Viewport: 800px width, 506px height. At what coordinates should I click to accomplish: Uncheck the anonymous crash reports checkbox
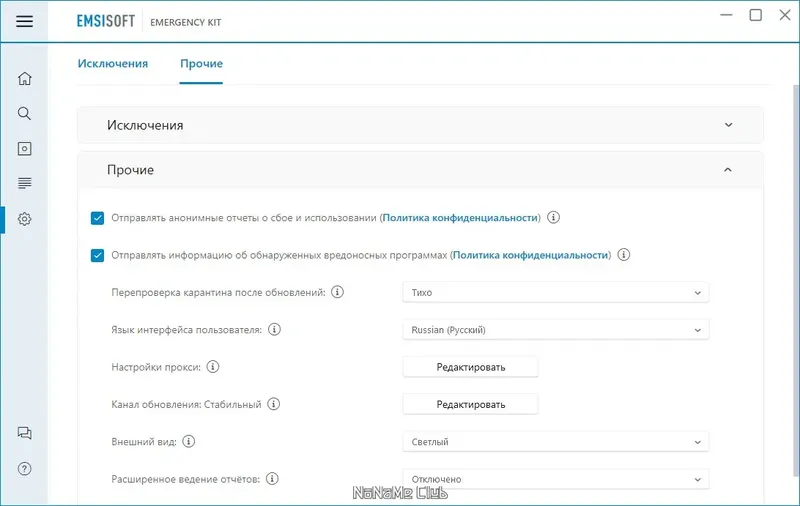[x=97, y=217]
